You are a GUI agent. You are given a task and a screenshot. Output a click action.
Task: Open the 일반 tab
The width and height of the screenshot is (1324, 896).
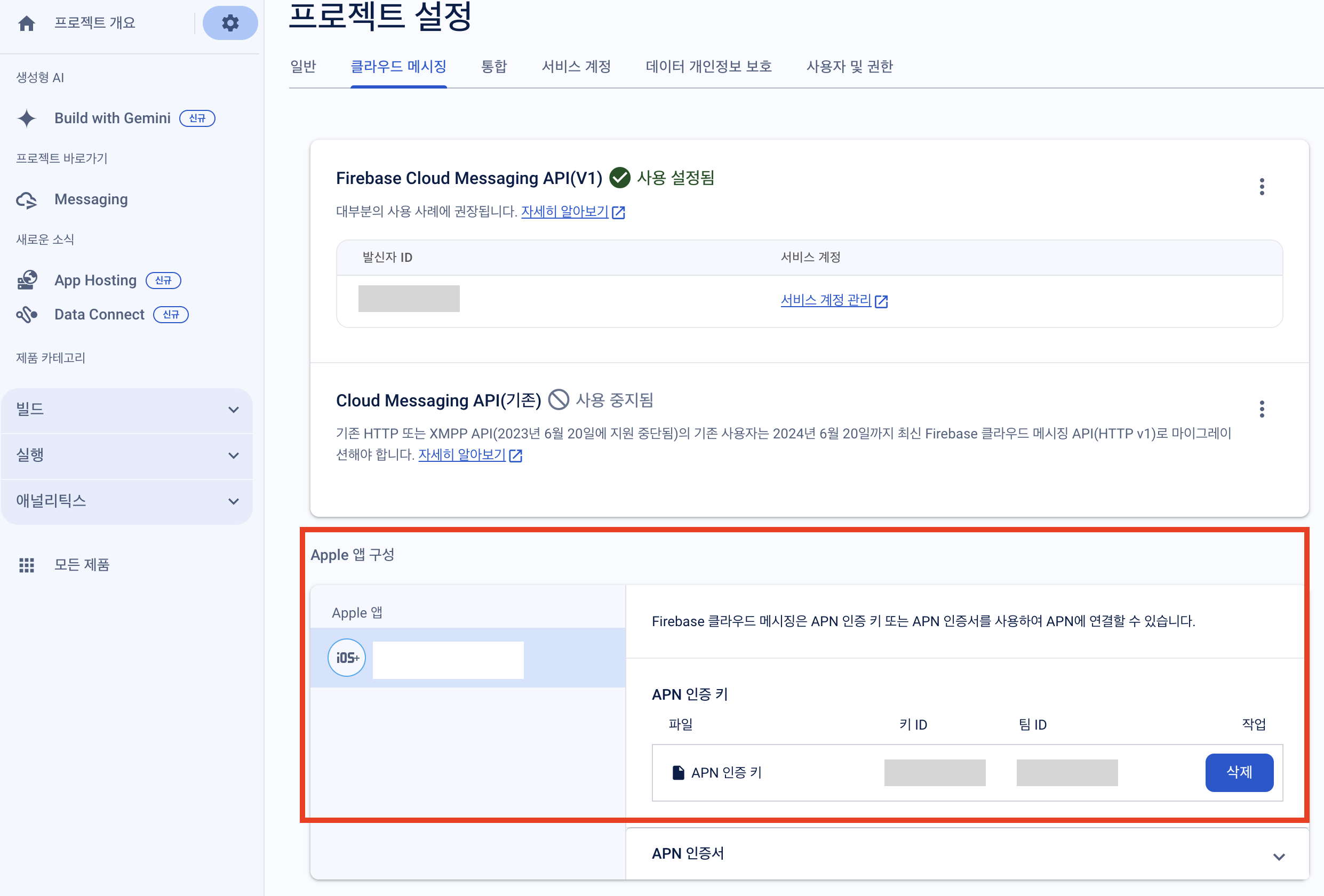tap(302, 67)
